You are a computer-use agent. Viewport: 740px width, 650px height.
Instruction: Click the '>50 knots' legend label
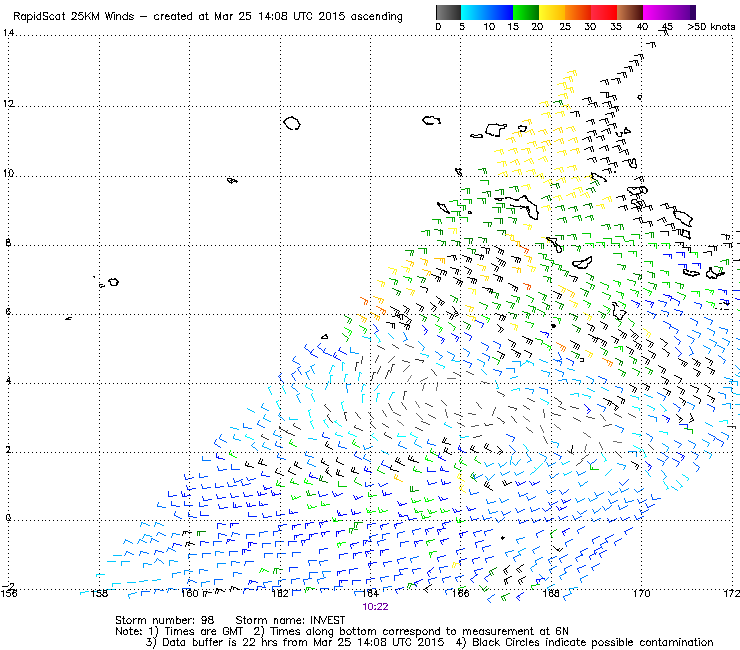point(711,27)
